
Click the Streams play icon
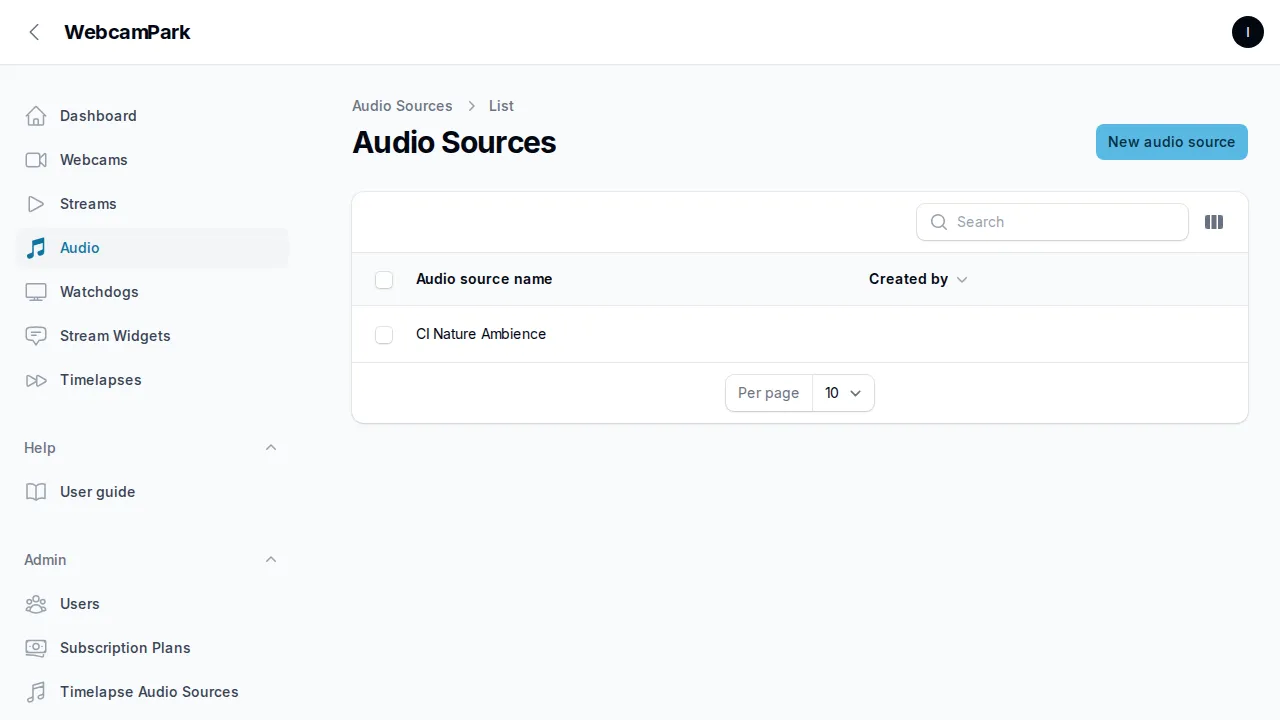point(36,204)
